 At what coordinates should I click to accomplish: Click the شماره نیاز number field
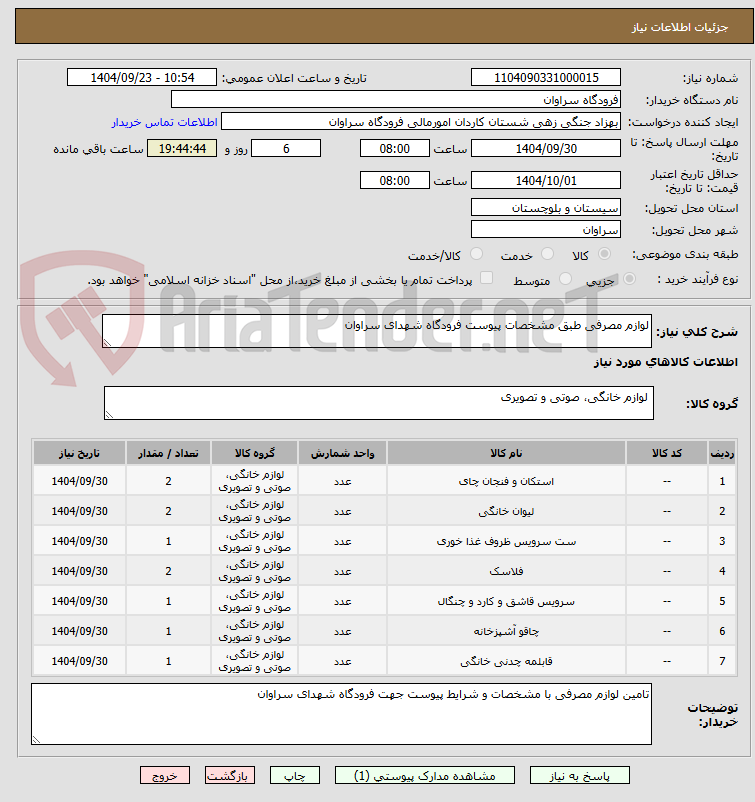click(546, 78)
